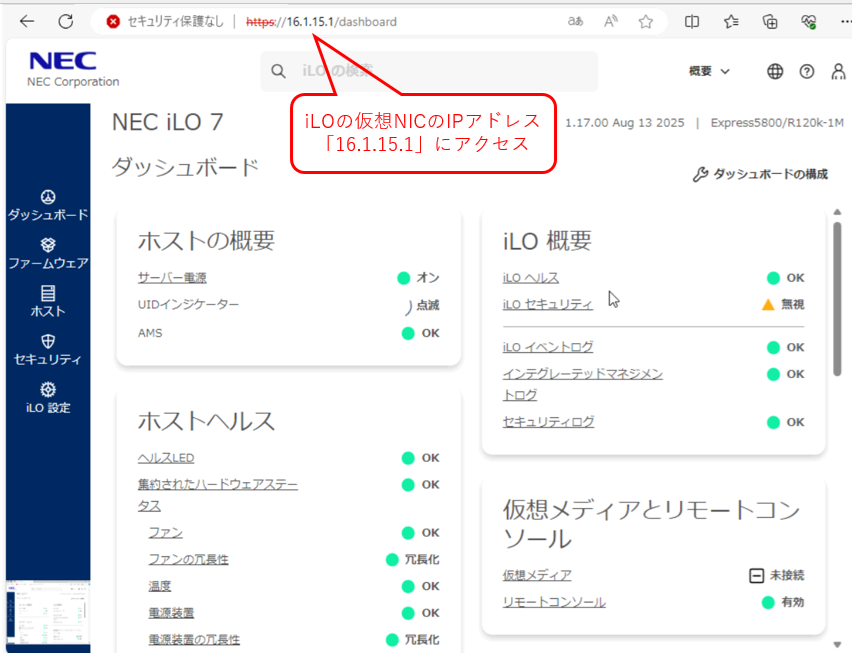Click the iLO search input field
852x653 pixels.
[440, 71]
